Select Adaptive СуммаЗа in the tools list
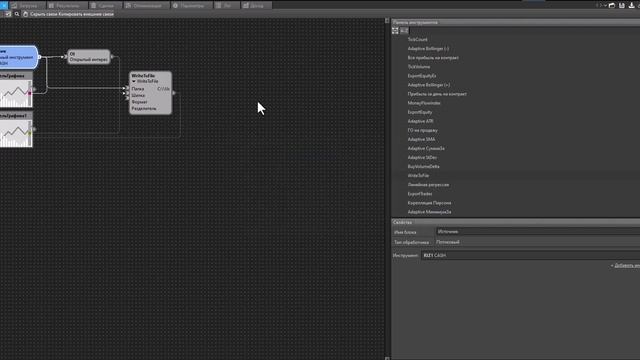The image size is (640, 360). [x=426, y=148]
